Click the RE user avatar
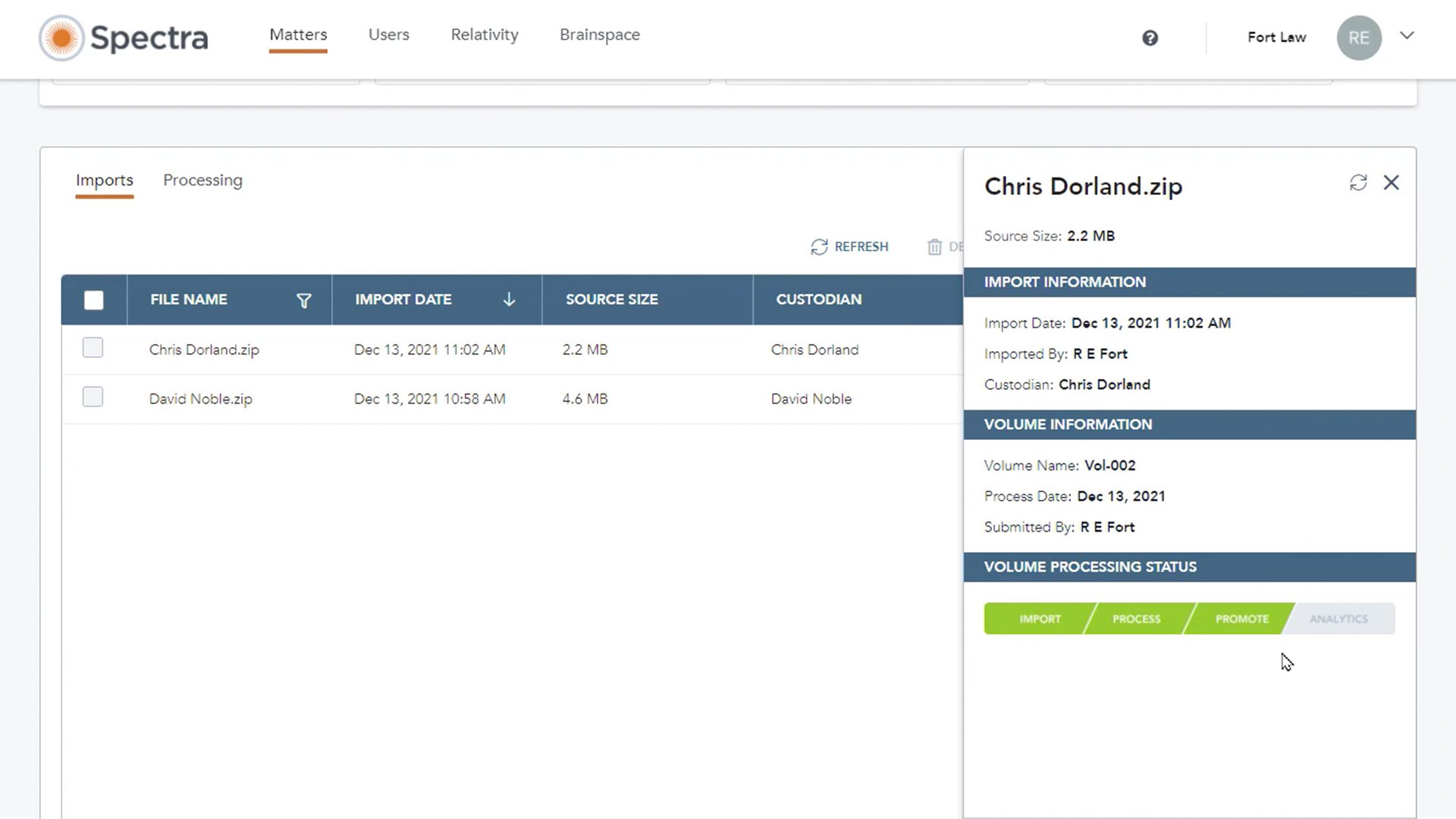This screenshot has height=819, width=1456. [1358, 38]
